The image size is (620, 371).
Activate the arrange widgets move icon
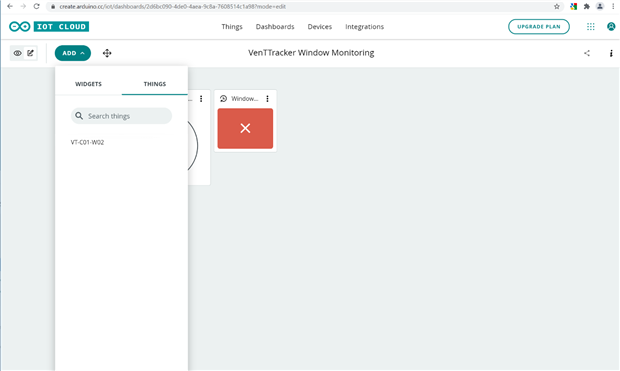click(x=107, y=53)
